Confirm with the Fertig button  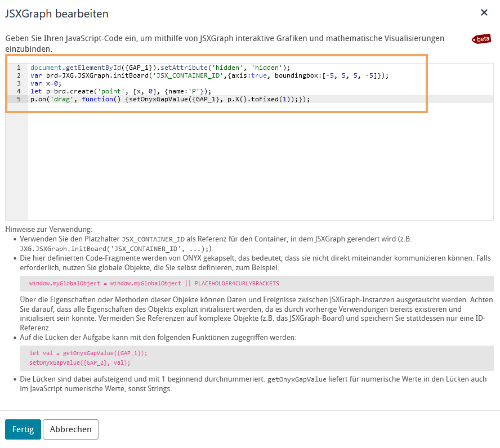pos(23,429)
